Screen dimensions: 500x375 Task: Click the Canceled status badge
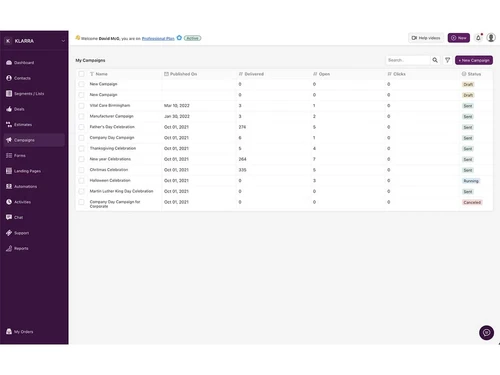coord(472,202)
